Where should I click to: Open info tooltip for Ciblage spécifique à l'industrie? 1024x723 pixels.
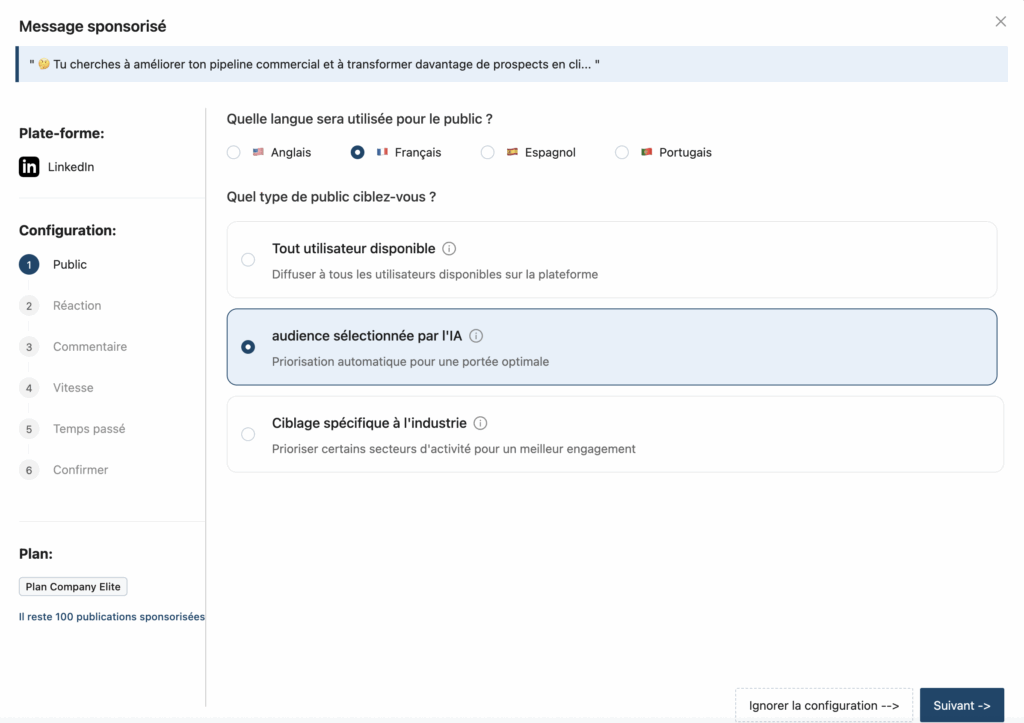coord(481,423)
